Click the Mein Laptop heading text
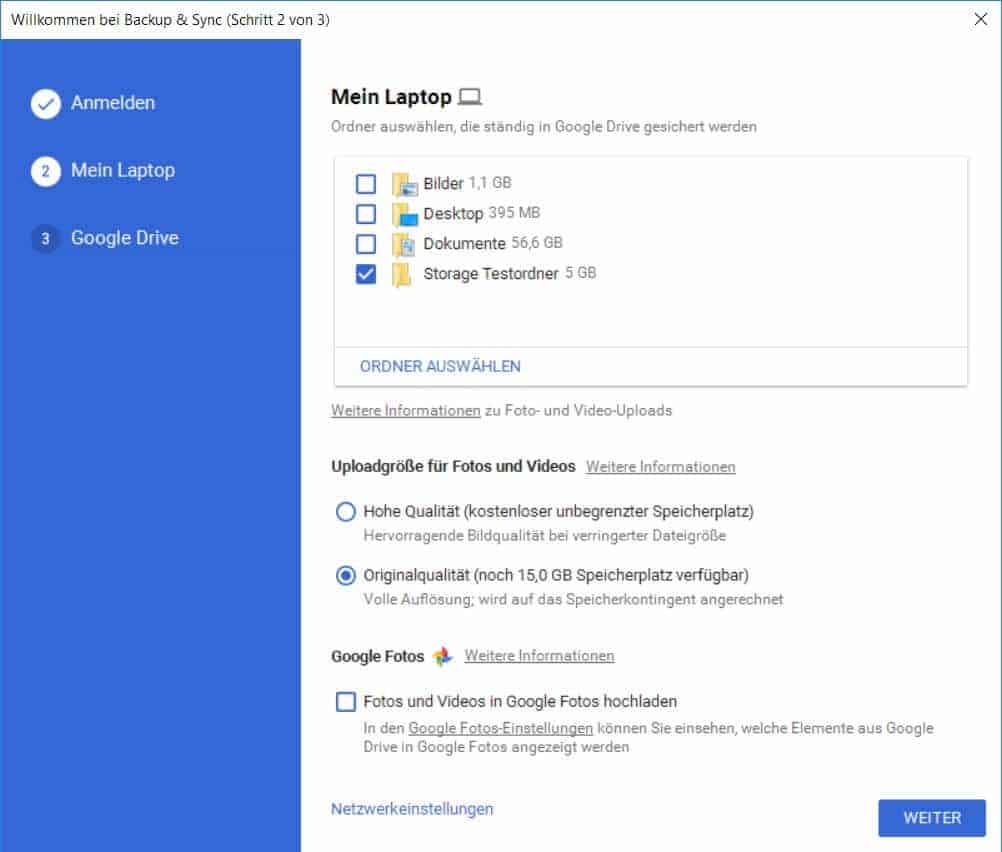1002x852 pixels. 391,97
